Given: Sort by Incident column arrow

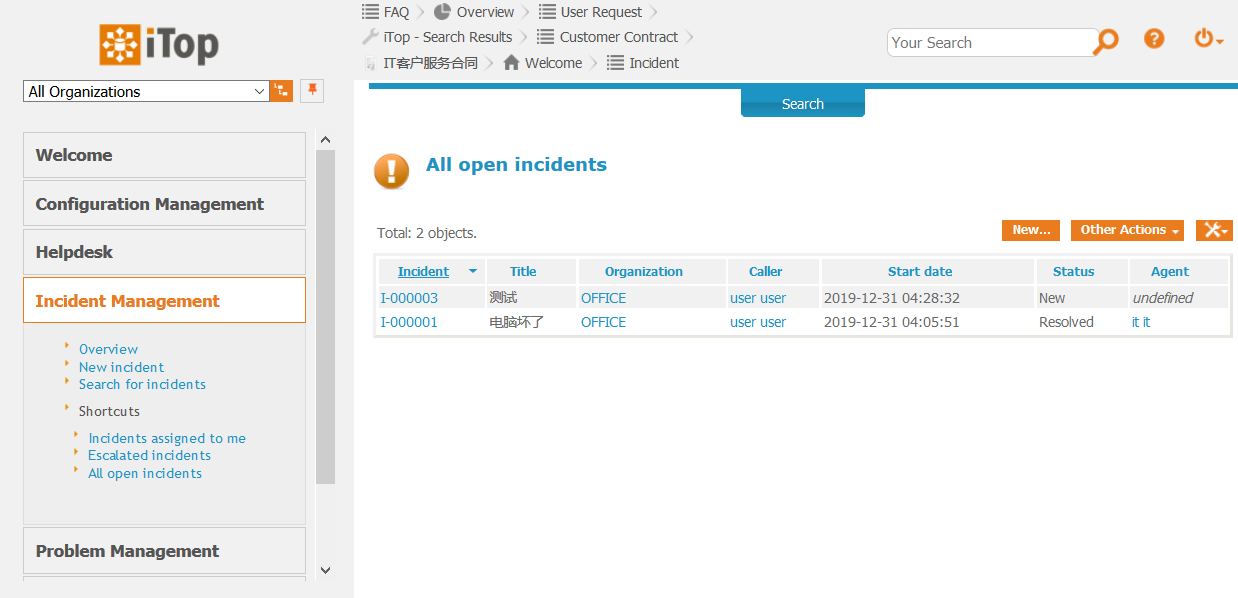Looking at the screenshot, I should [x=472, y=271].
